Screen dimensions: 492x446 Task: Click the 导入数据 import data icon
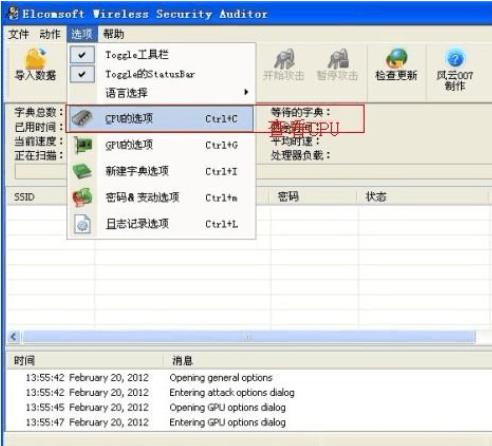pos(35,58)
